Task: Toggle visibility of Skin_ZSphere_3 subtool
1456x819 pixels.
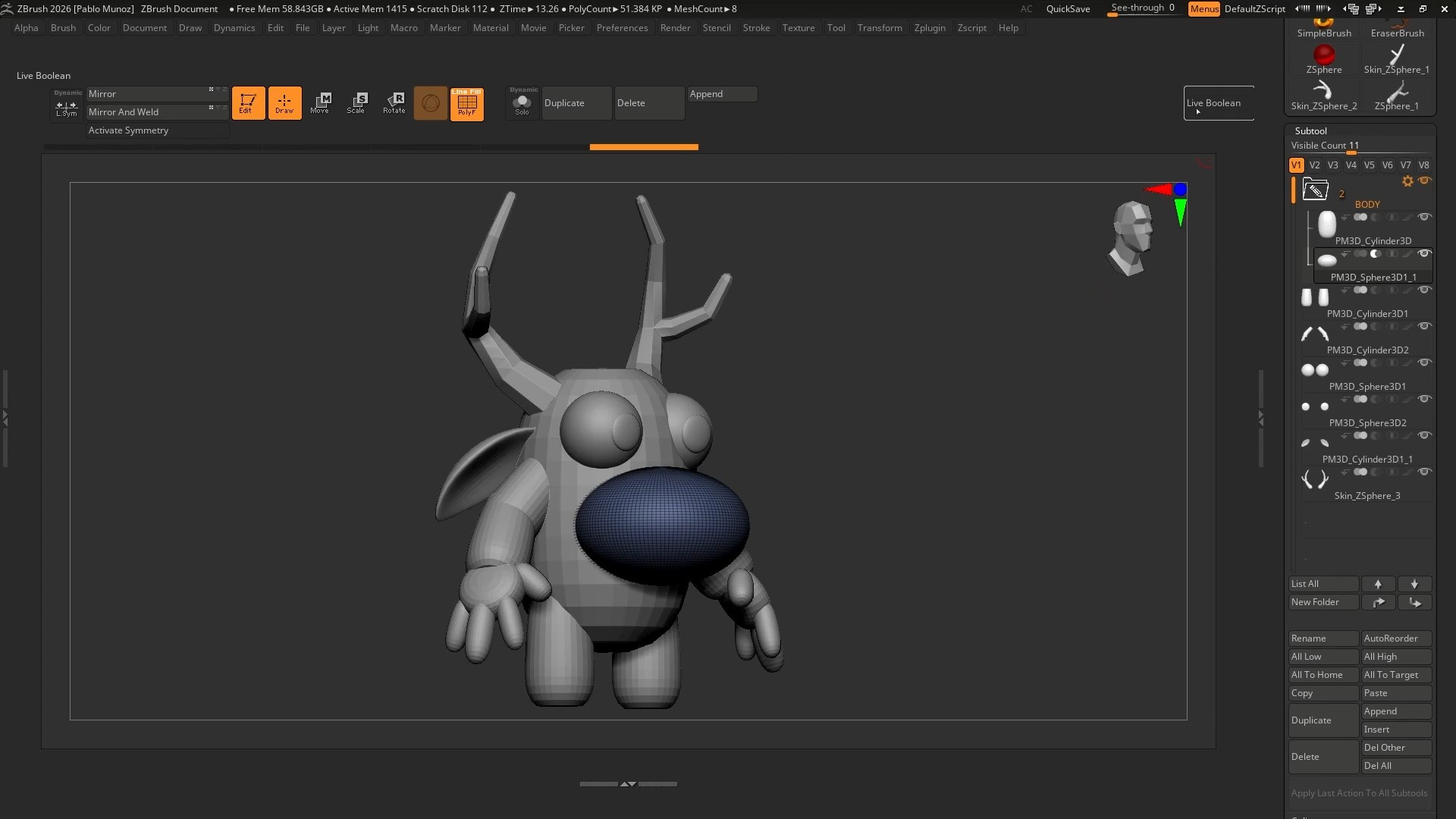Action: pos(1424,472)
